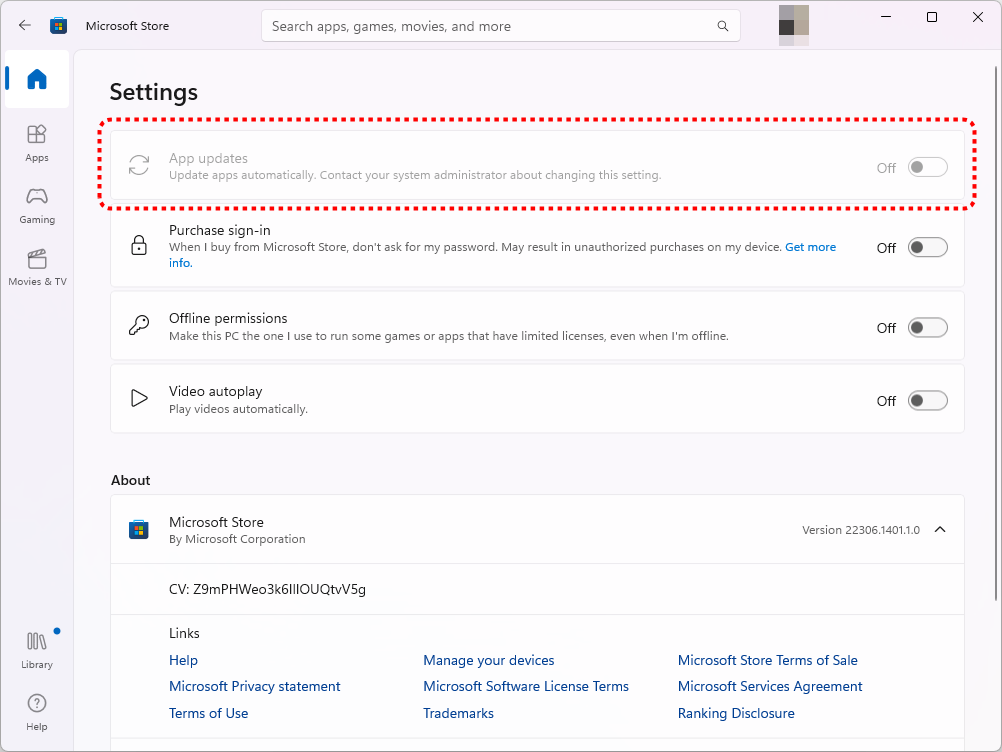Open the Home section in sidebar
This screenshot has width=1002, height=752.
[37, 79]
